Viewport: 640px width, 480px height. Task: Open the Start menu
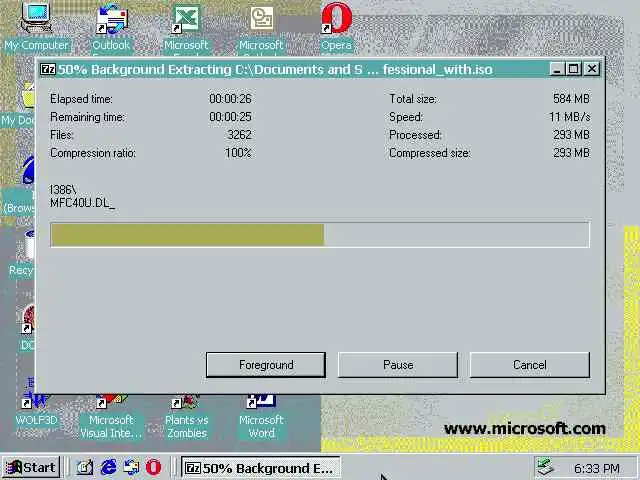click(32, 467)
